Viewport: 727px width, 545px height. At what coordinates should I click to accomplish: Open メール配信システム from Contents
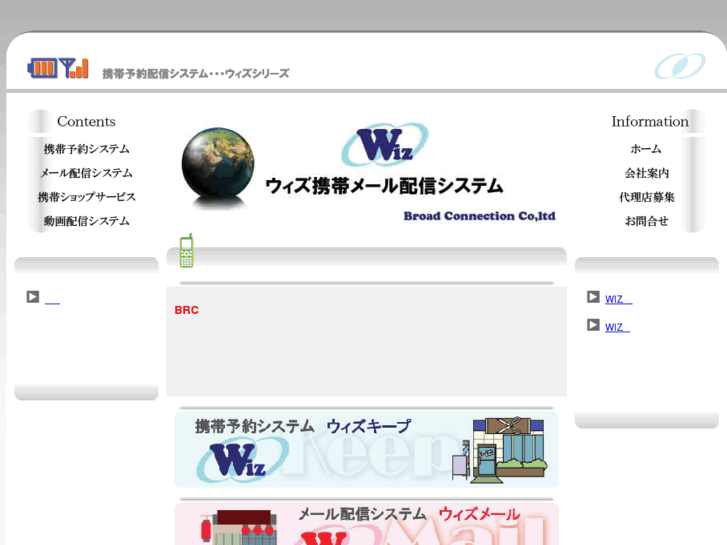pos(86,173)
